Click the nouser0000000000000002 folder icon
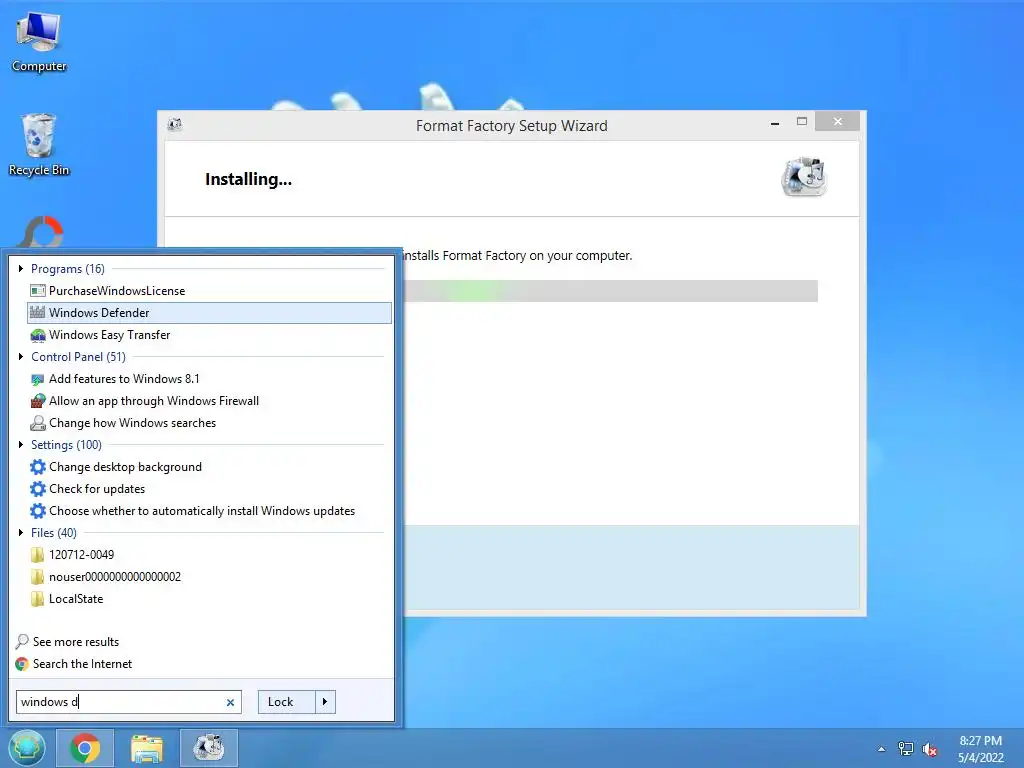This screenshot has width=1024, height=768. pos(38,577)
